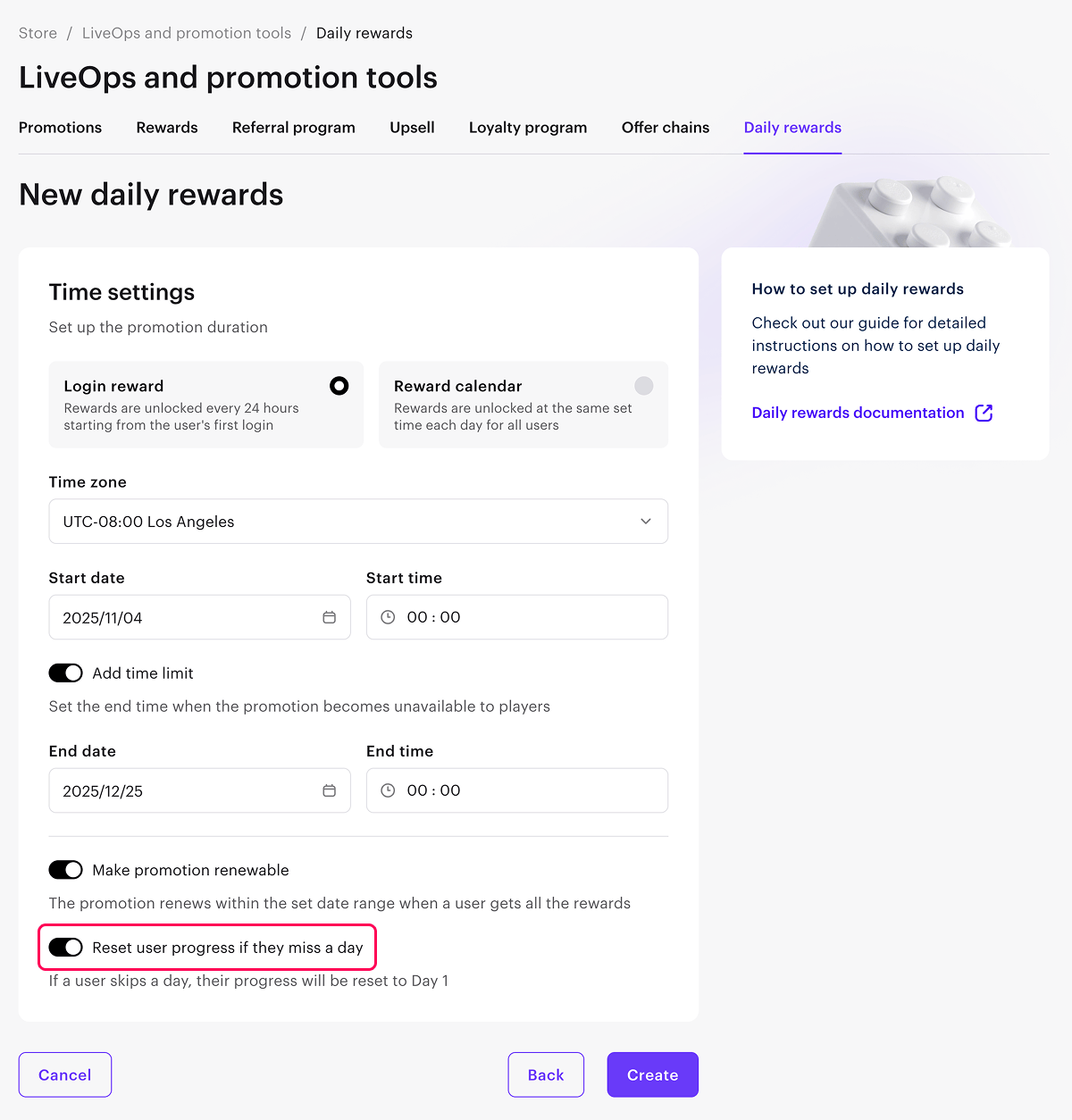The image size is (1072, 1120).
Task: Click the Store breadcrumb link
Action: (38, 33)
